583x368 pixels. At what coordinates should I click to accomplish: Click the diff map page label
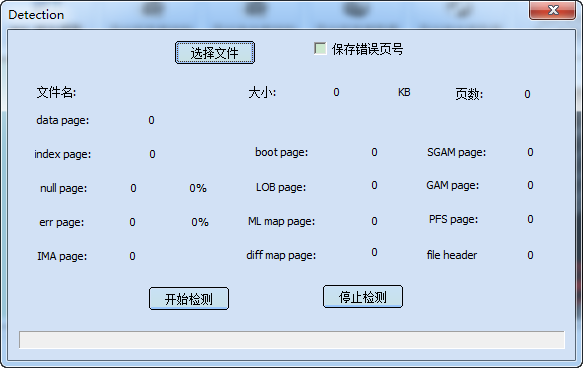(281, 255)
